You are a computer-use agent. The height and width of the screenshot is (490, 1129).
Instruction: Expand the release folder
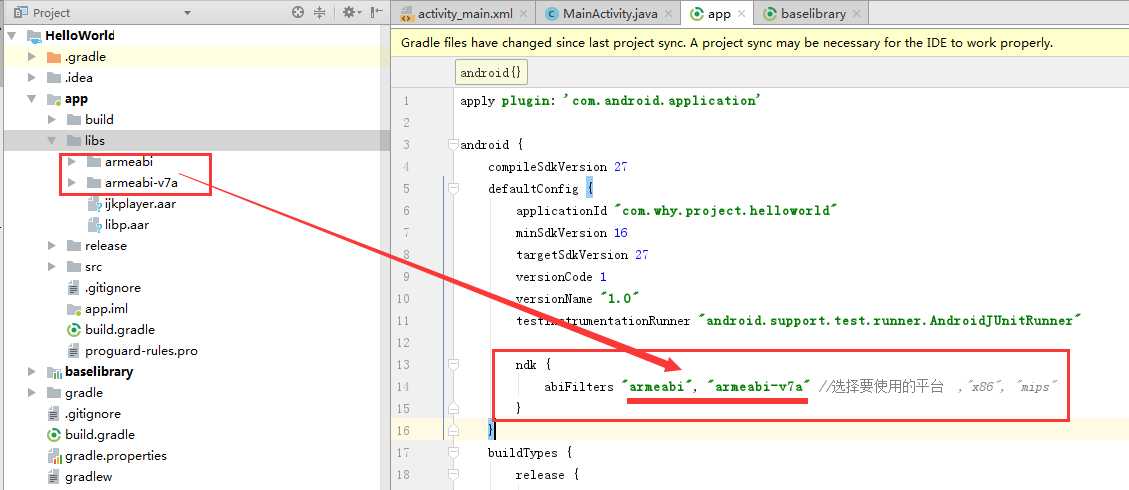point(52,246)
